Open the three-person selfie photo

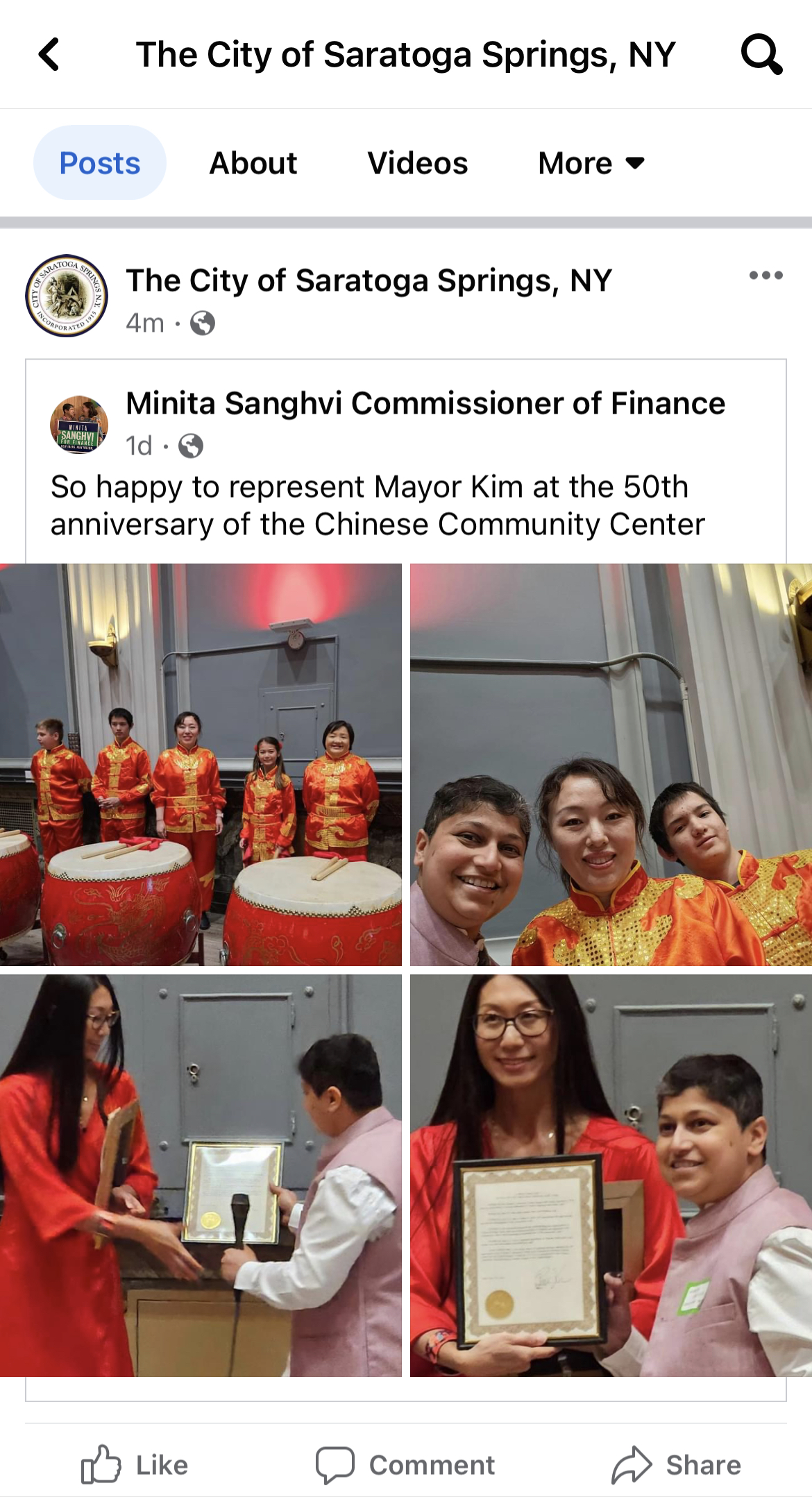tap(611, 765)
